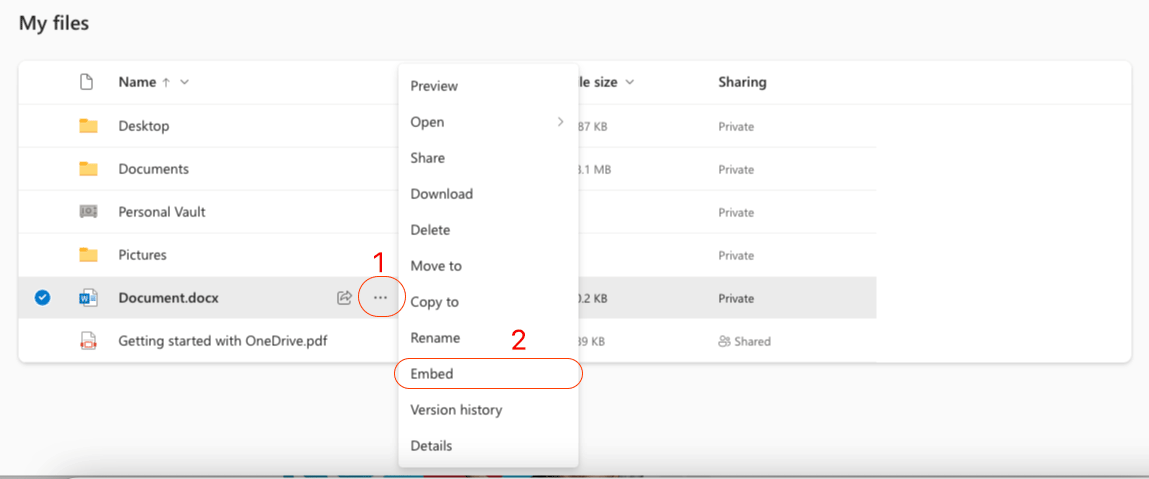Viewport: 1149px width, 479px height.
Task: Open the Desktop folder icon
Action: click(89, 126)
